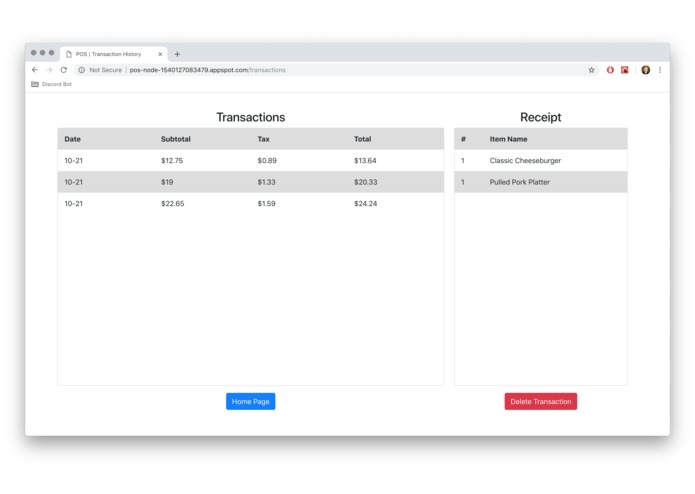
Task: Close the POS Transaction History tab
Action: [160, 54]
